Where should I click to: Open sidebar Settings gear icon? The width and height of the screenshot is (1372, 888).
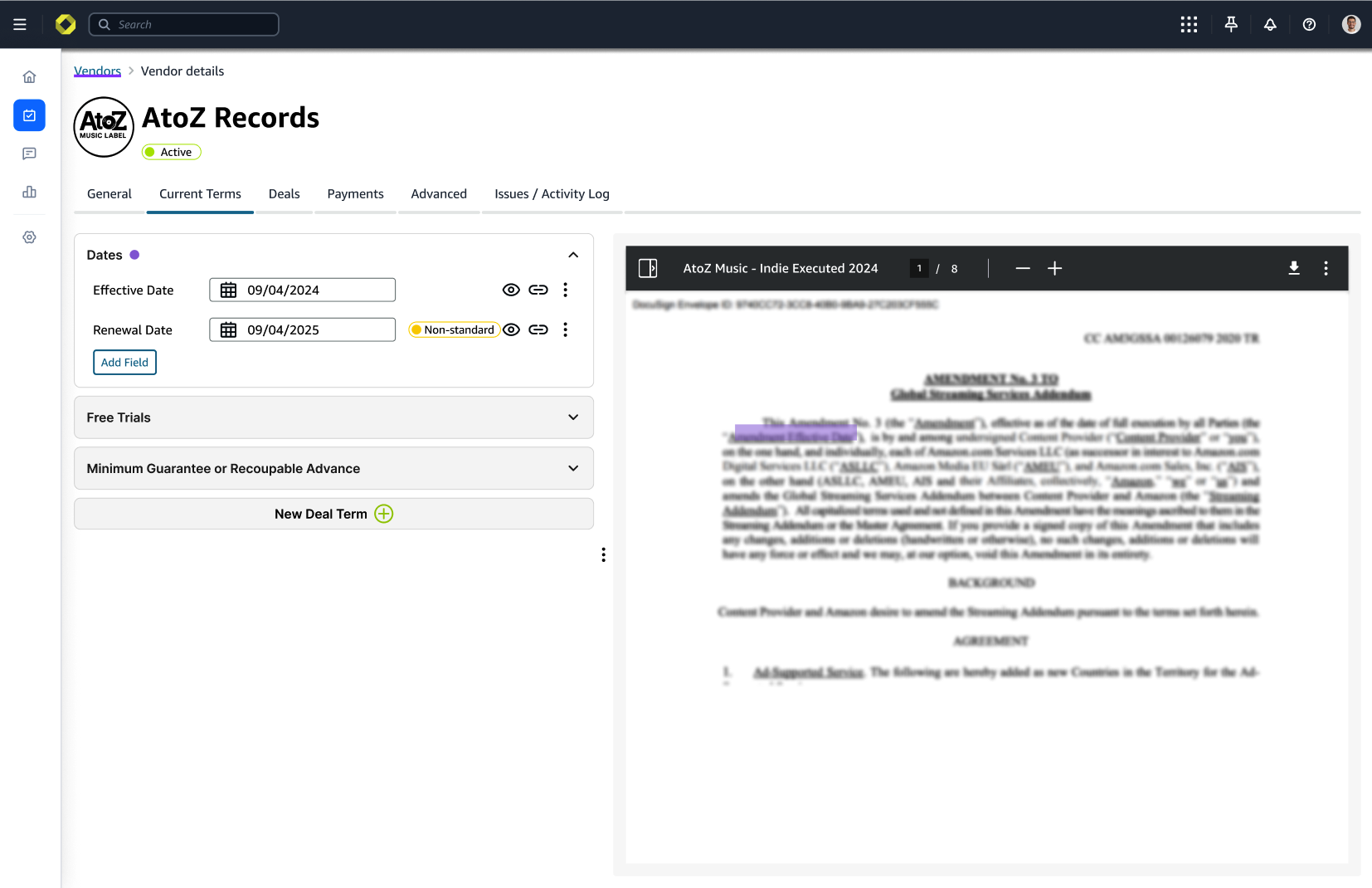tap(29, 237)
